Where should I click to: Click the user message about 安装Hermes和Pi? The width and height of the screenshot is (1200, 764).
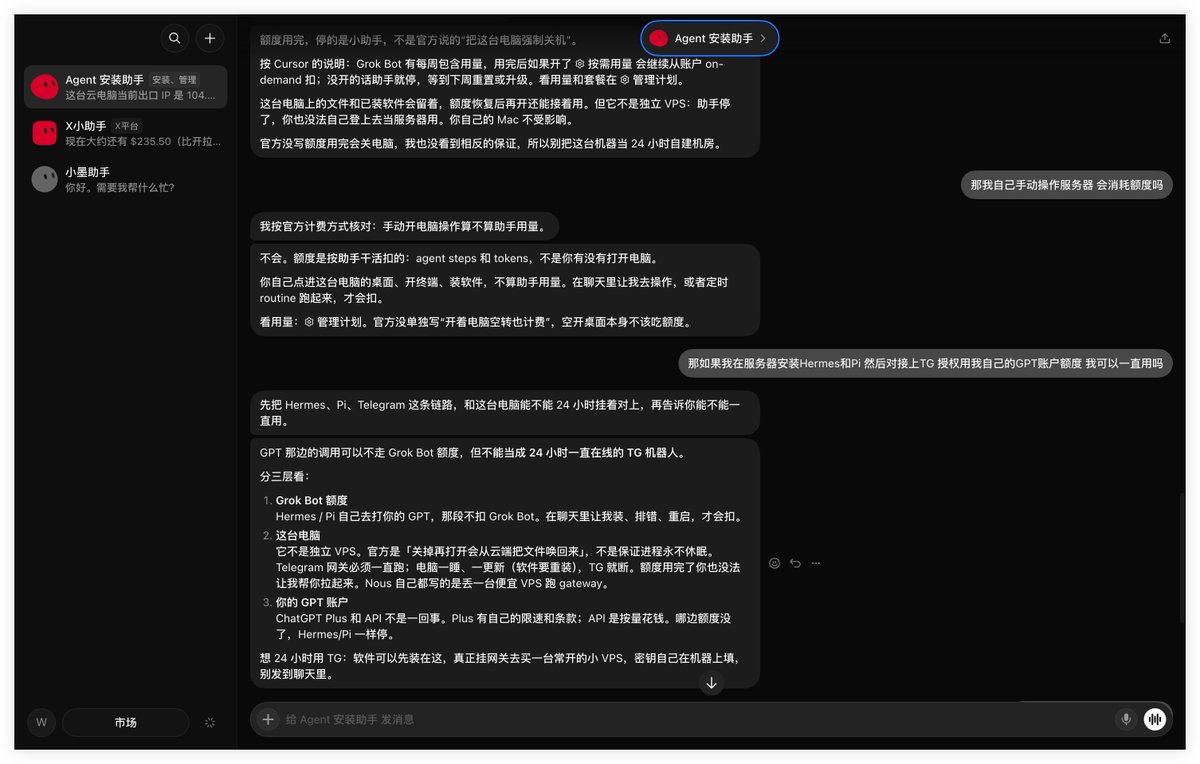[925, 364]
